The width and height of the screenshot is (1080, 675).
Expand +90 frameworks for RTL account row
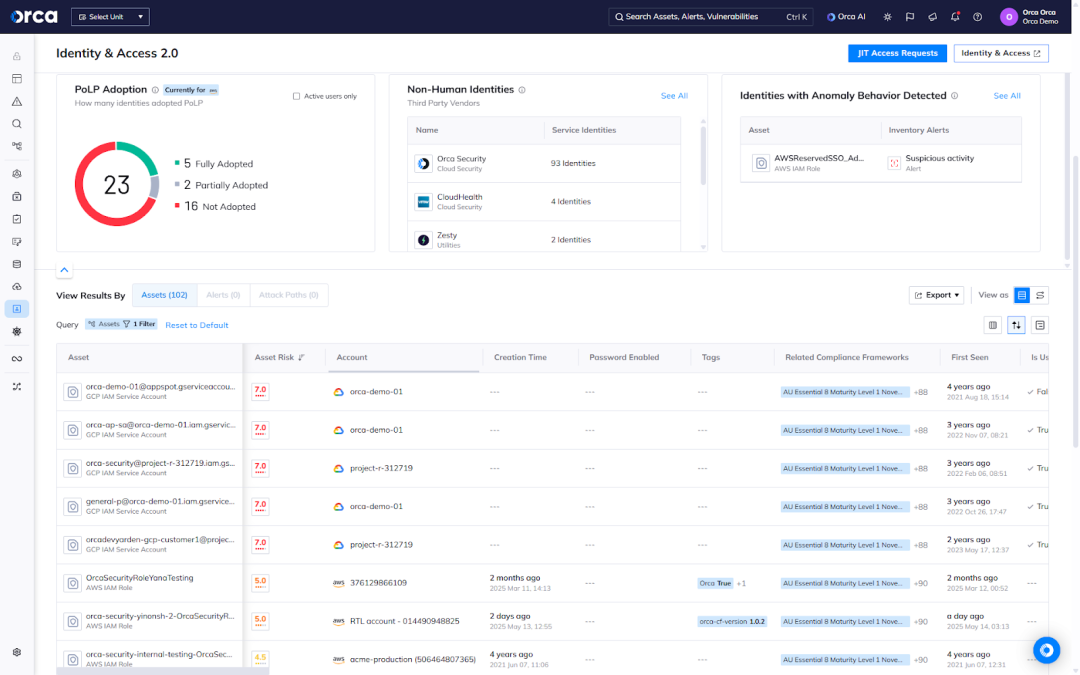(921, 621)
